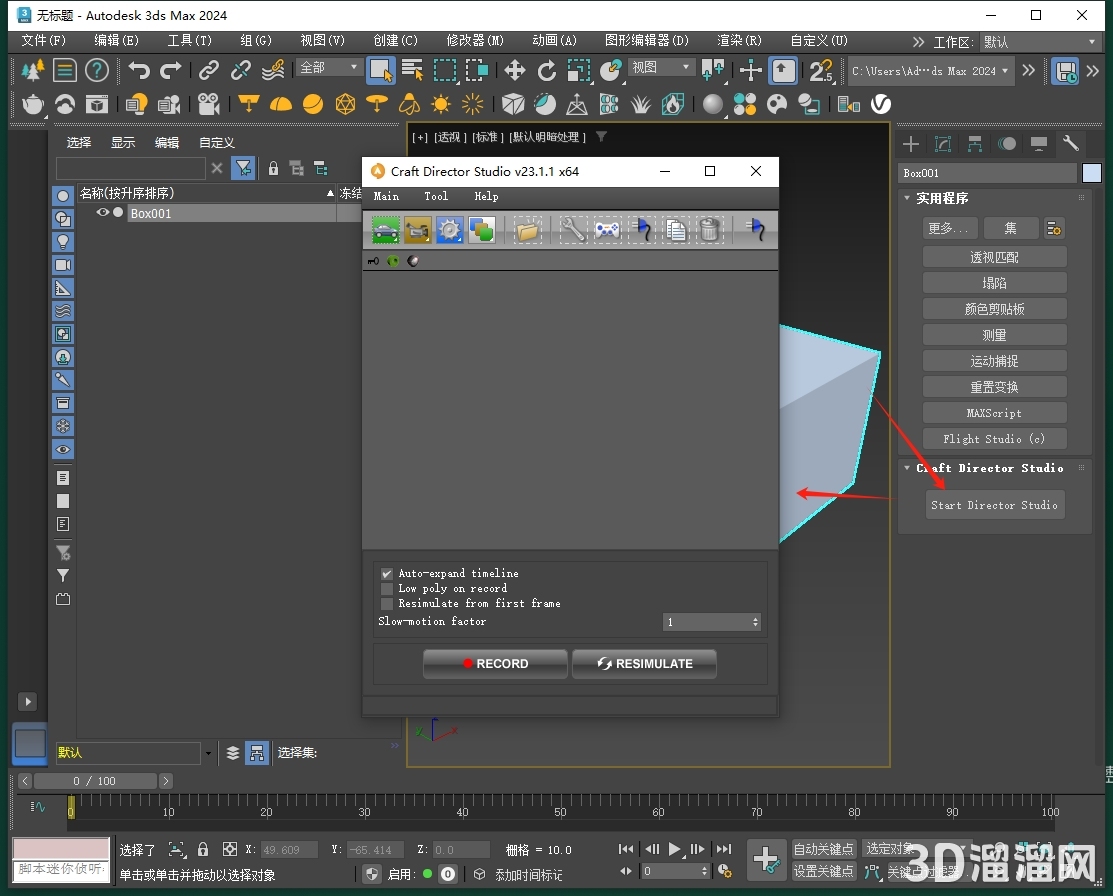Open the 文件(F) menu

pyautogui.click(x=44, y=40)
